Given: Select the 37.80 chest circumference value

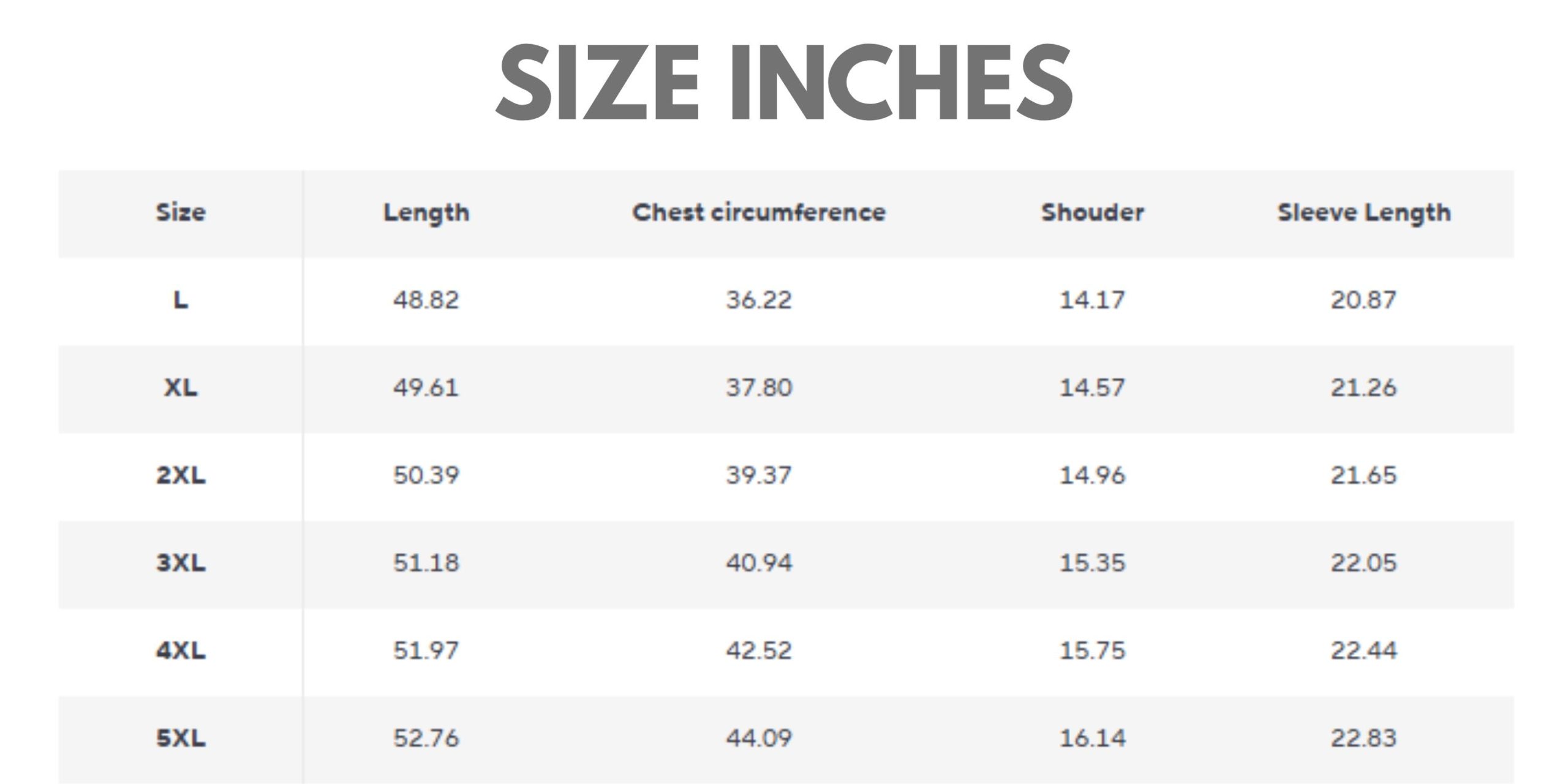Looking at the screenshot, I should [x=759, y=388].
